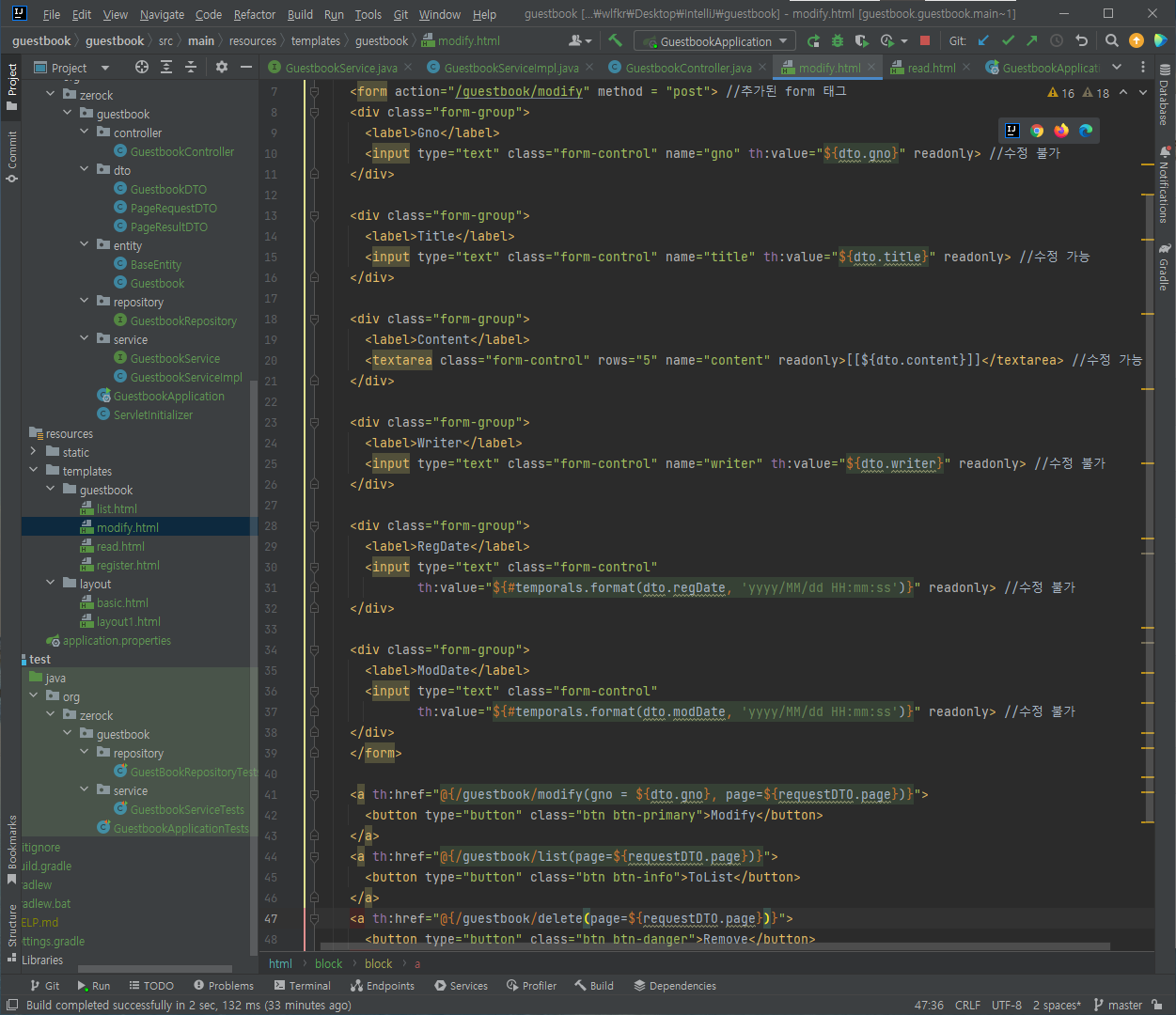Click master Git branch in status bar

click(1118, 1005)
